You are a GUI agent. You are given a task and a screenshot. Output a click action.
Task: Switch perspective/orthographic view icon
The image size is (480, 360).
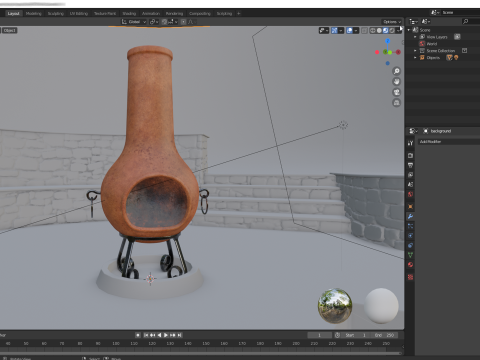coord(397,103)
